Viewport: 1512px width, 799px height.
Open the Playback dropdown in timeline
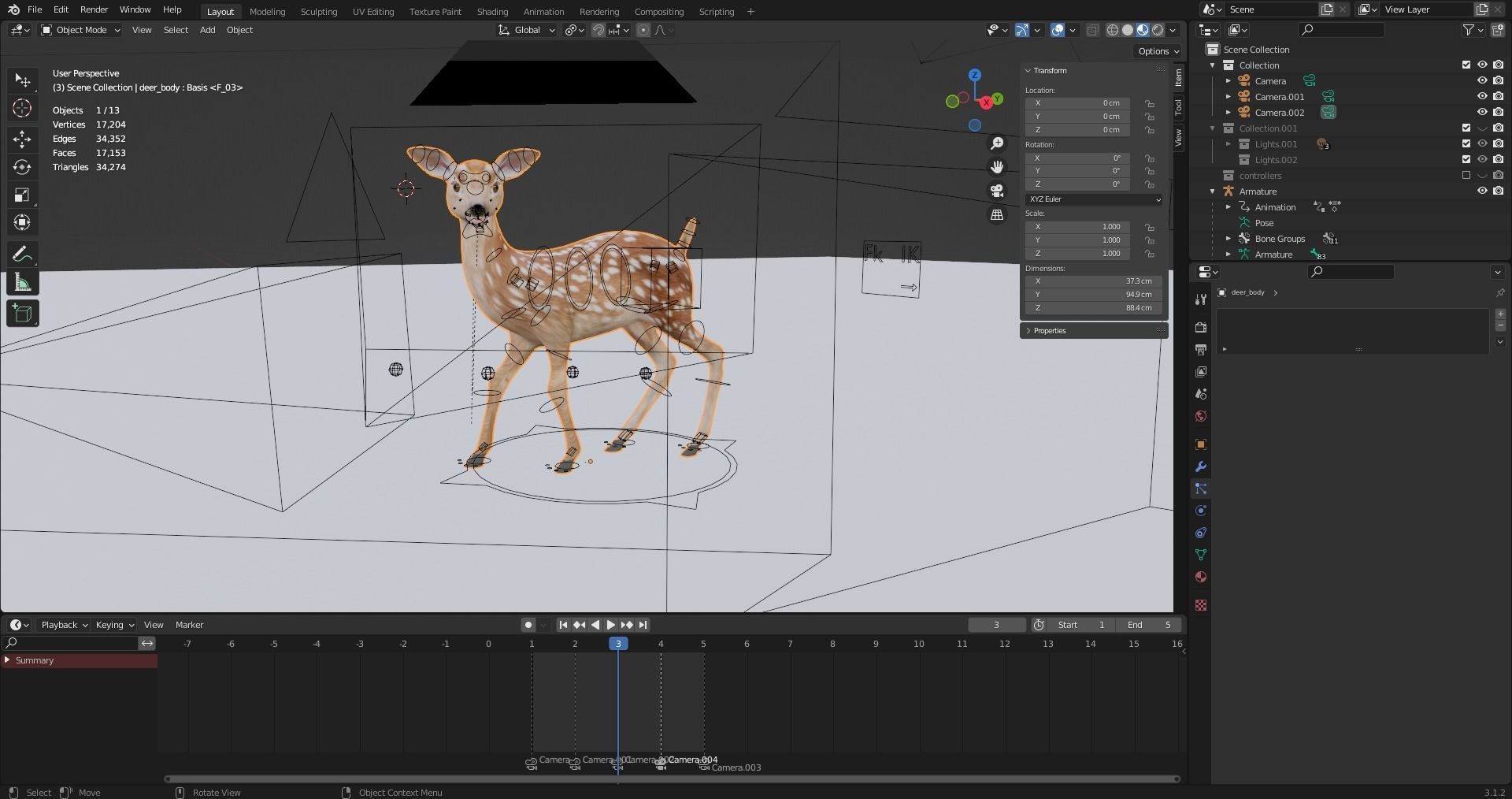point(64,625)
